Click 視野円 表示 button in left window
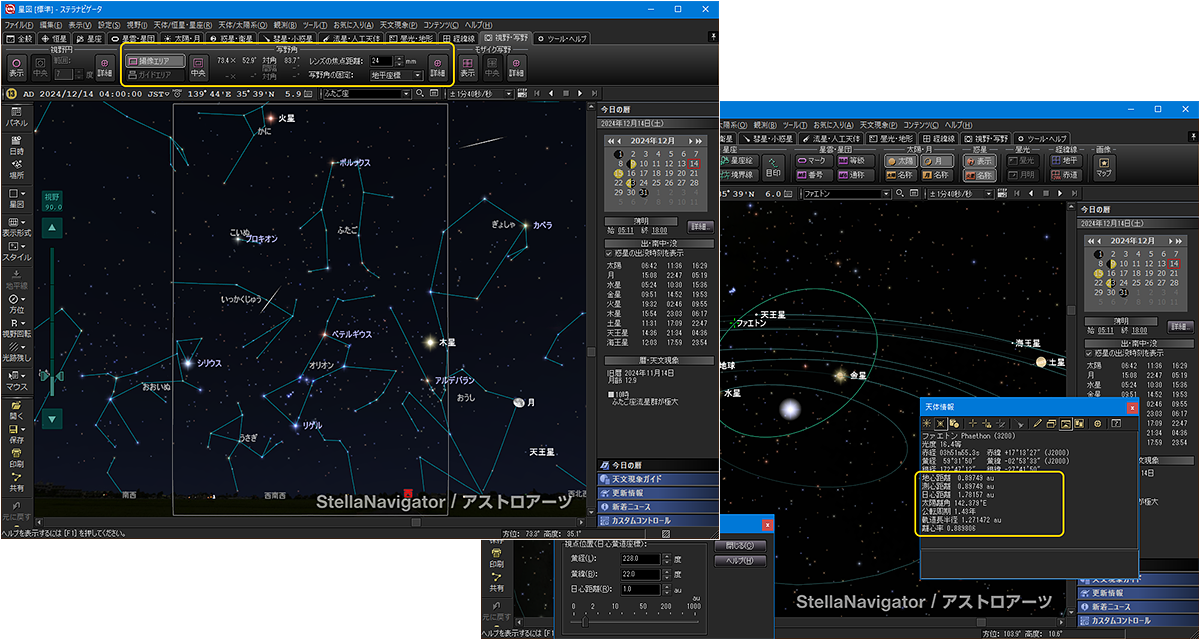 (16, 67)
